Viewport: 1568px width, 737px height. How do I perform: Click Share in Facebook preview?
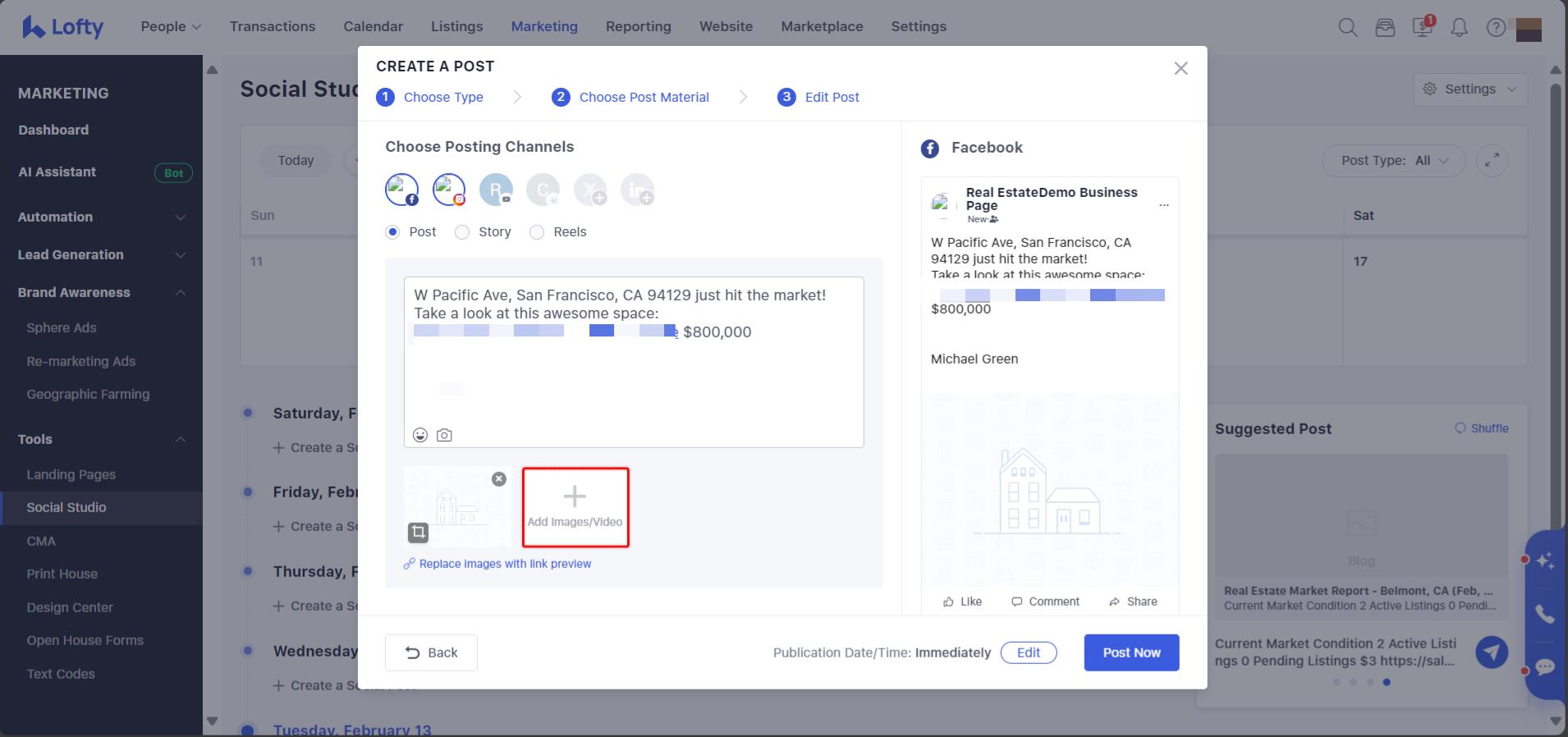click(1133, 602)
